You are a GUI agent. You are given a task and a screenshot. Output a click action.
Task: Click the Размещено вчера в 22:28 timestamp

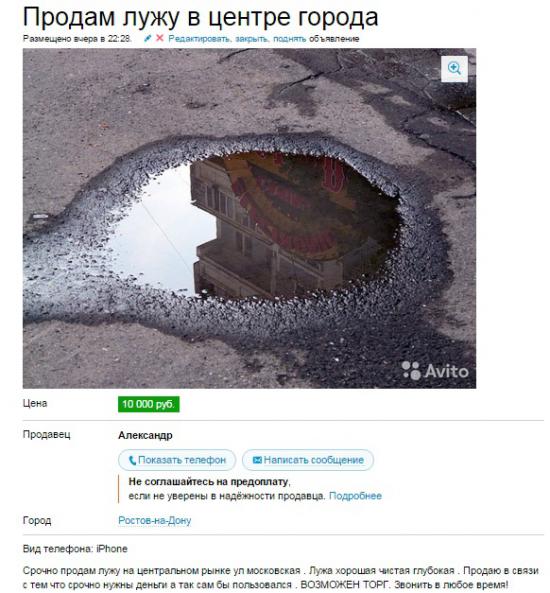tap(77, 39)
